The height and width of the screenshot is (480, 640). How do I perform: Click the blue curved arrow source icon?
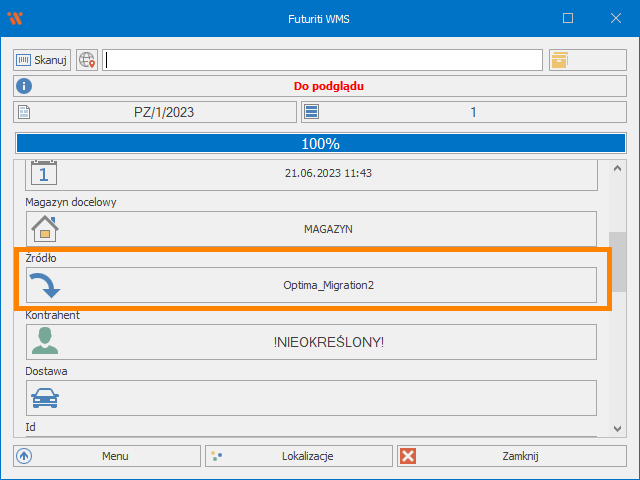45,285
